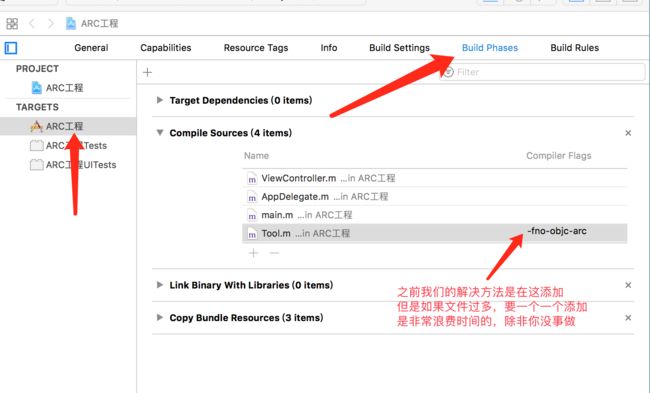Go back with the left chevron
This screenshot has width=650, height=393.
tap(32, 24)
